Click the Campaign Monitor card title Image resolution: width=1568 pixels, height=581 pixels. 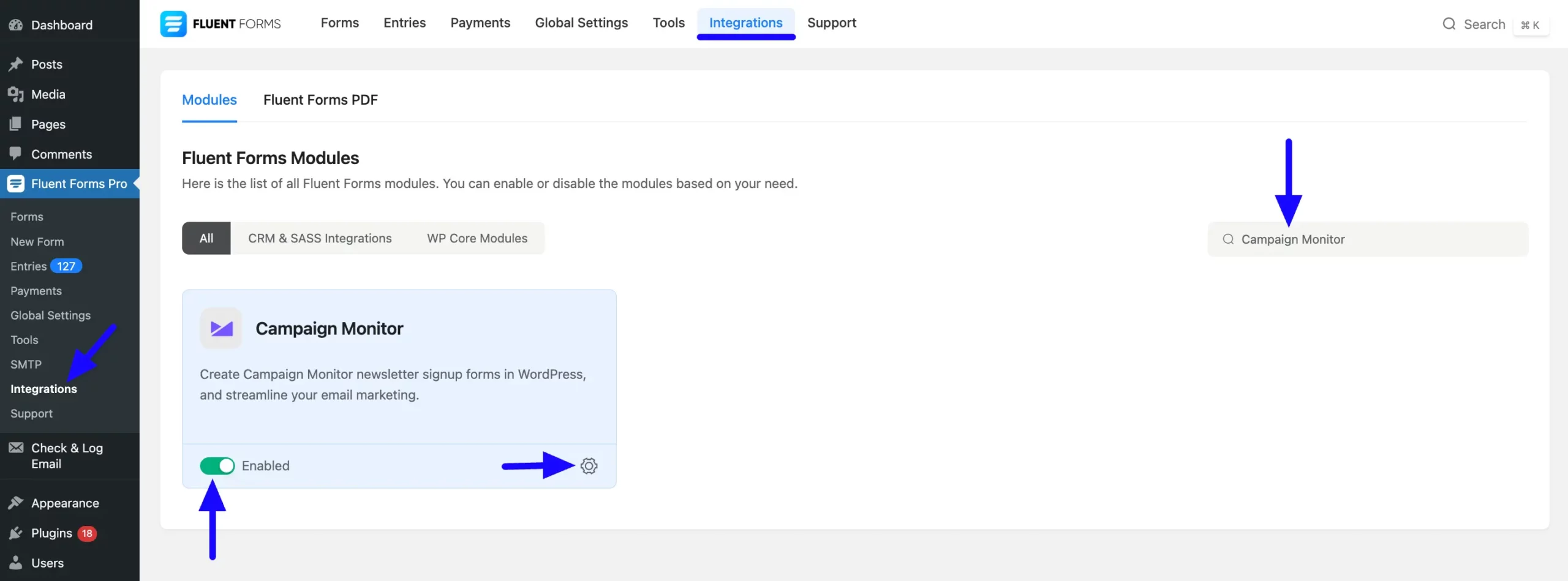(329, 329)
